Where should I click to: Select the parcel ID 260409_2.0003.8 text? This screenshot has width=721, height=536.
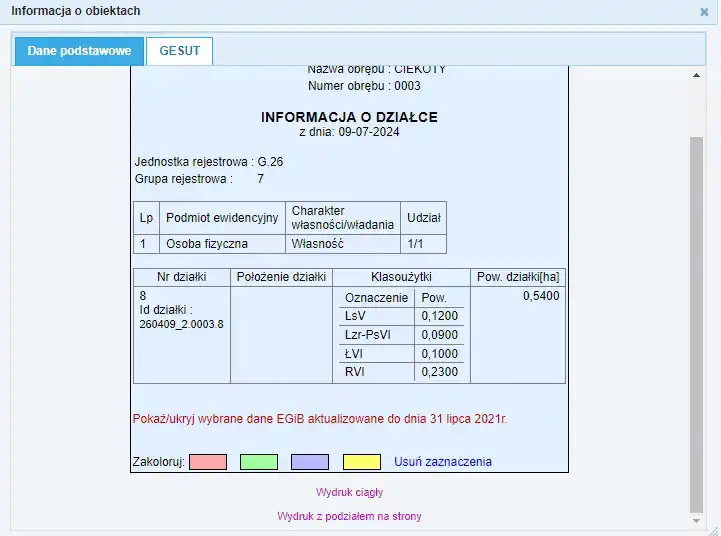[181, 324]
